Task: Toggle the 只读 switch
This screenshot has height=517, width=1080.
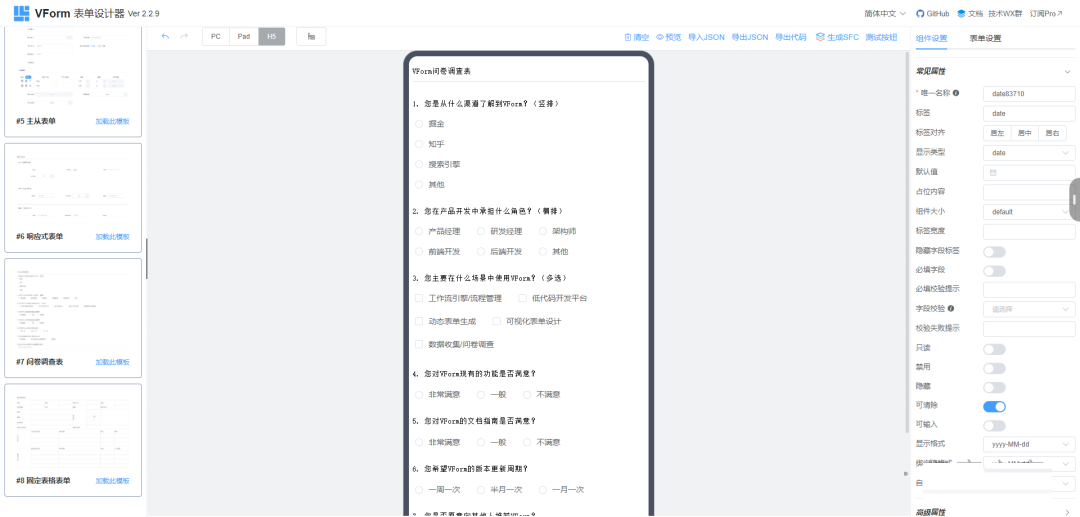Action: coord(994,349)
